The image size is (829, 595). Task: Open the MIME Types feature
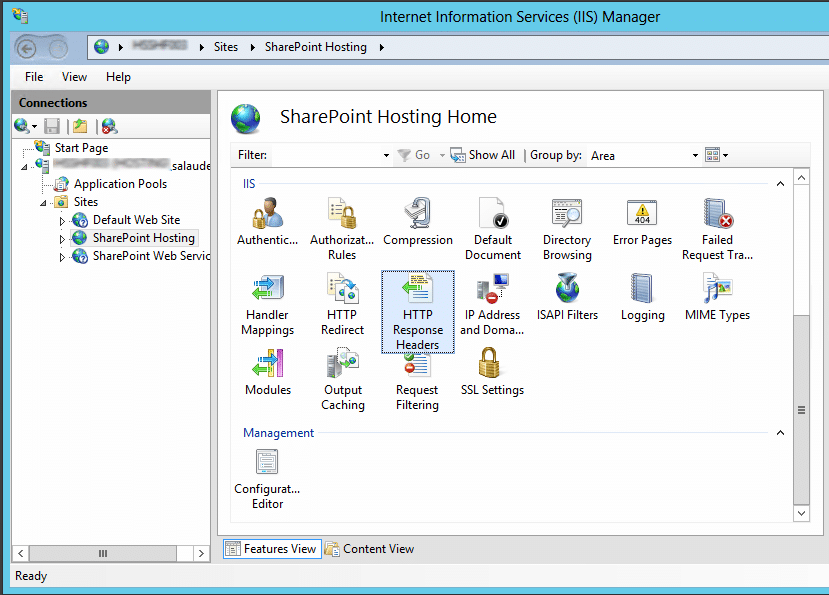coord(717,293)
